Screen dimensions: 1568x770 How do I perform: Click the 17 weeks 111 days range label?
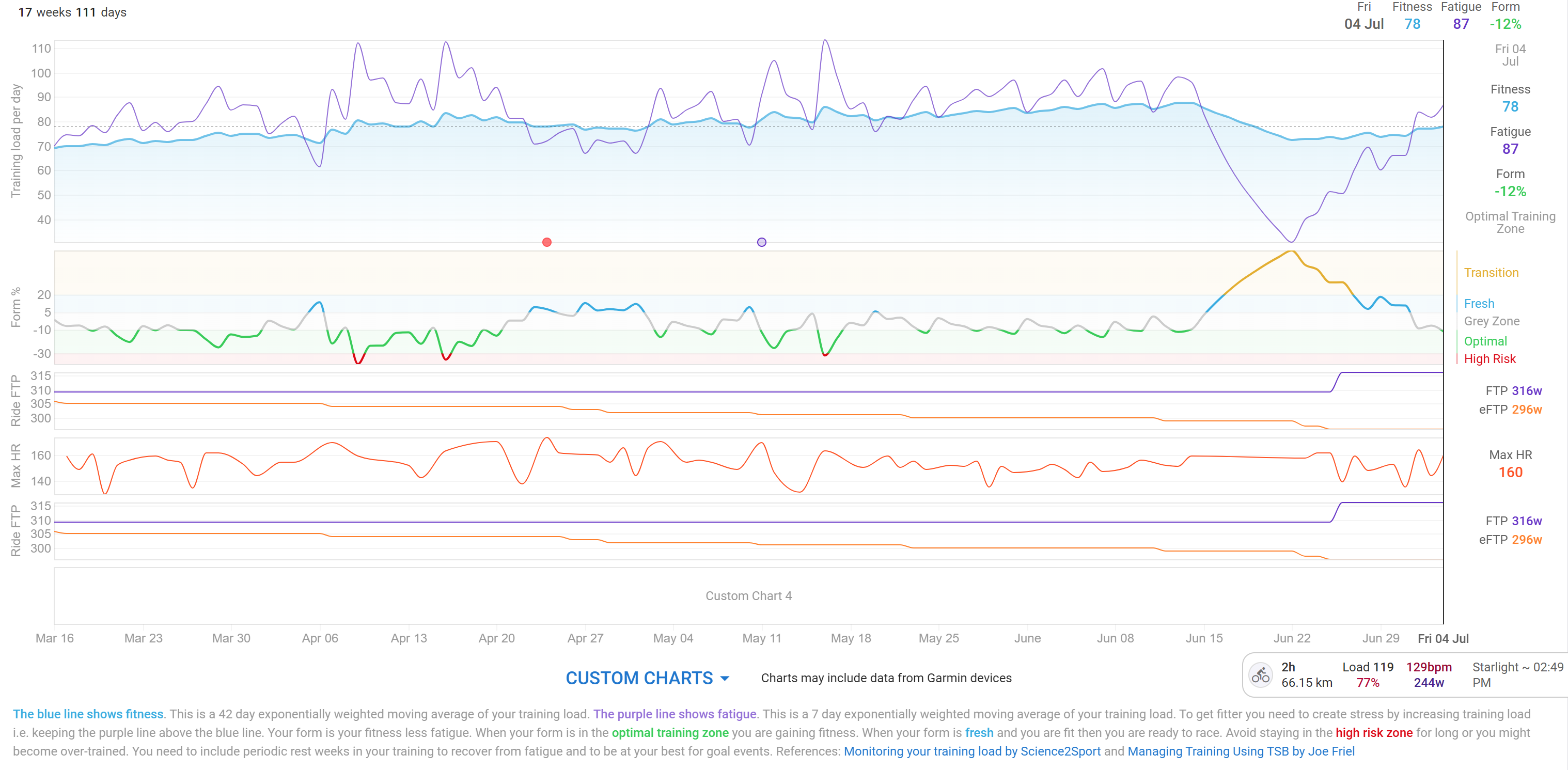[72, 12]
